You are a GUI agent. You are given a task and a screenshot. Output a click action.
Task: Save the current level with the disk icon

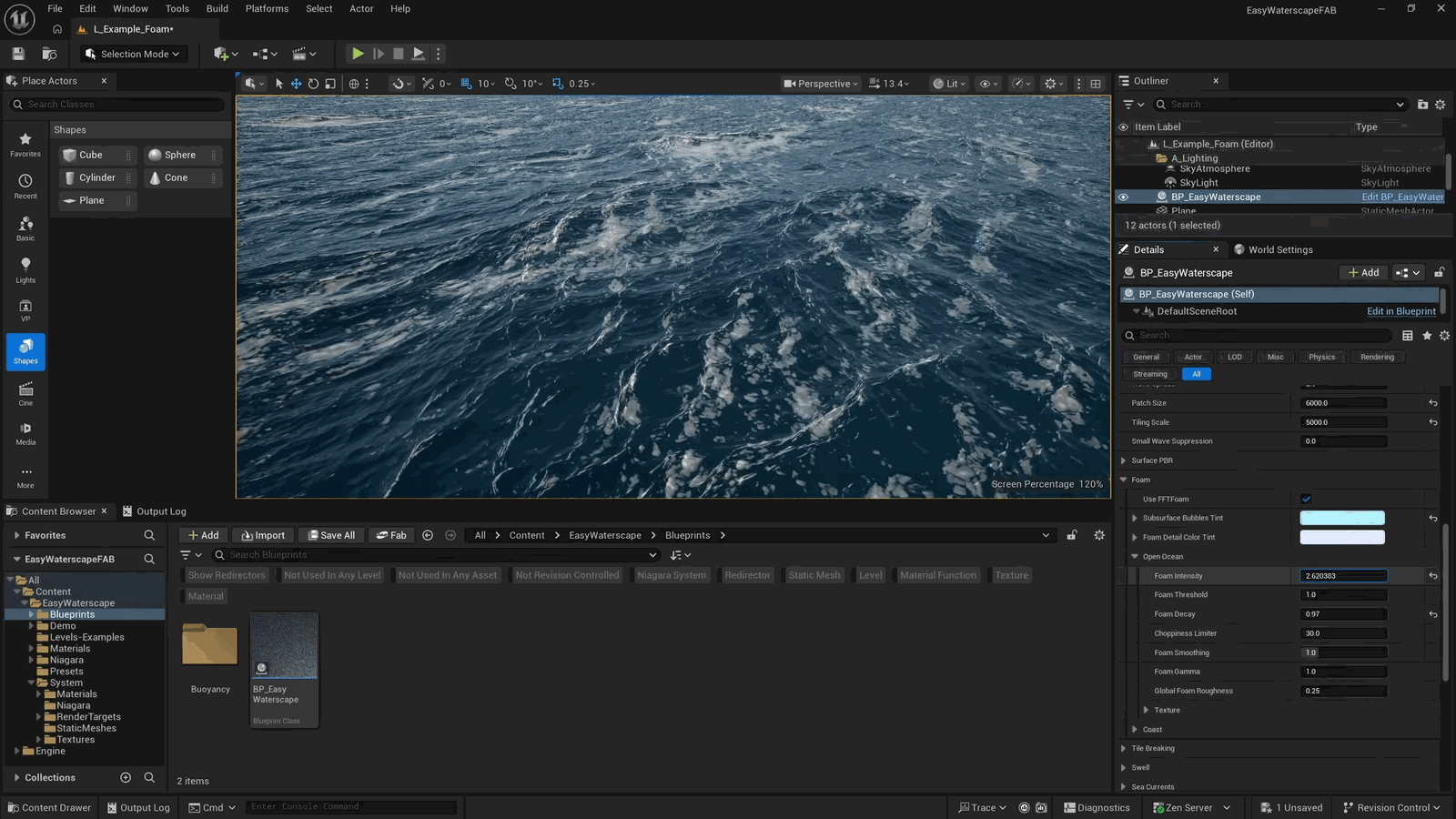tap(18, 54)
